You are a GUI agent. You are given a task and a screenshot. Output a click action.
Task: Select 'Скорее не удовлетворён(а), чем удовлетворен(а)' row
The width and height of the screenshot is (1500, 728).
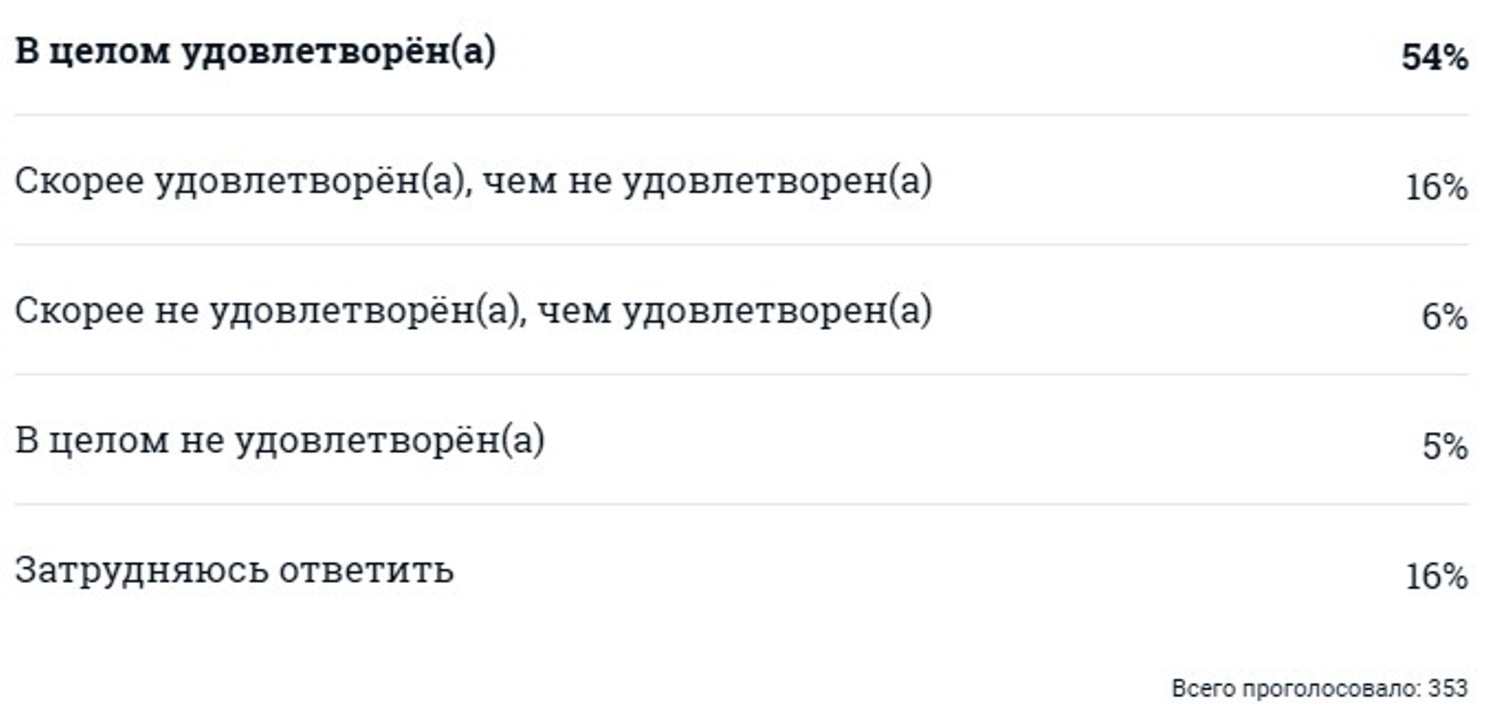(741, 310)
